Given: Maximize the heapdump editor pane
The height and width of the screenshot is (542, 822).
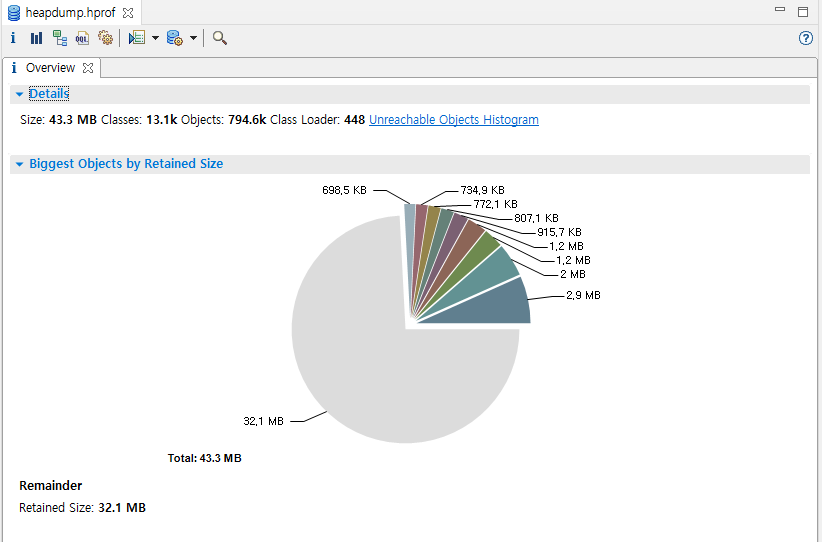Looking at the screenshot, I should (803, 12).
